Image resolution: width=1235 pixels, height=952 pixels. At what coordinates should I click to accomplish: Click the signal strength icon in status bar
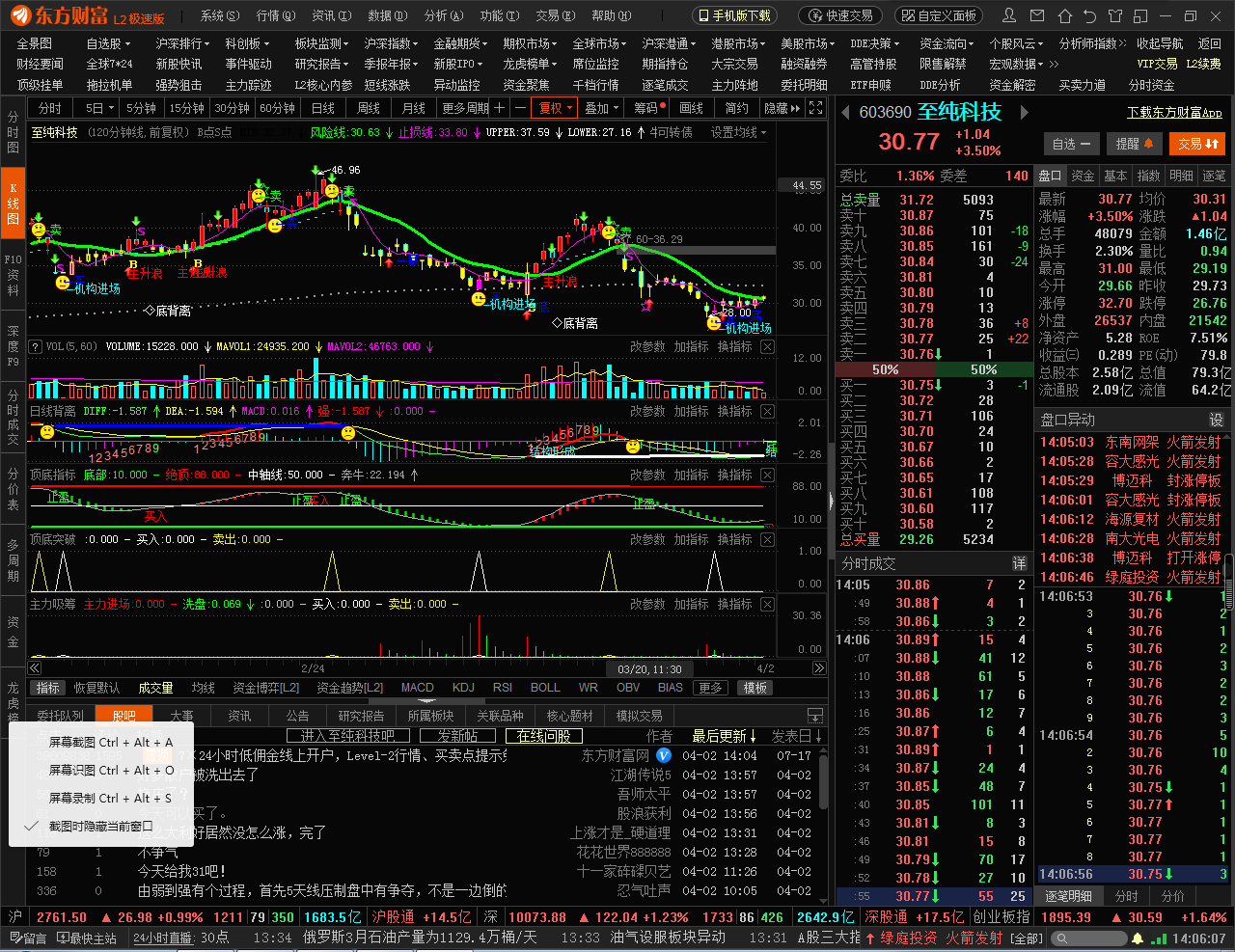click(1157, 938)
